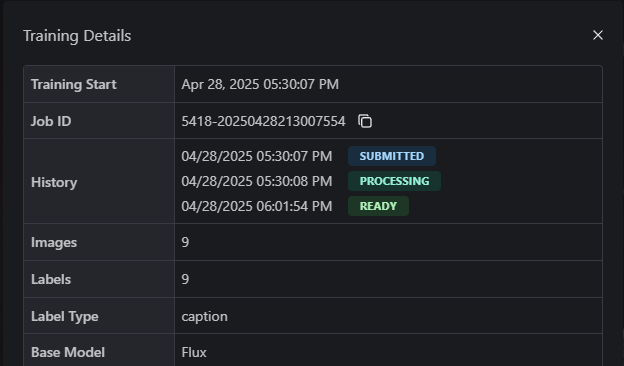Click the Training Start row label
Viewport: 624px width, 366px height.
pos(74,84)
